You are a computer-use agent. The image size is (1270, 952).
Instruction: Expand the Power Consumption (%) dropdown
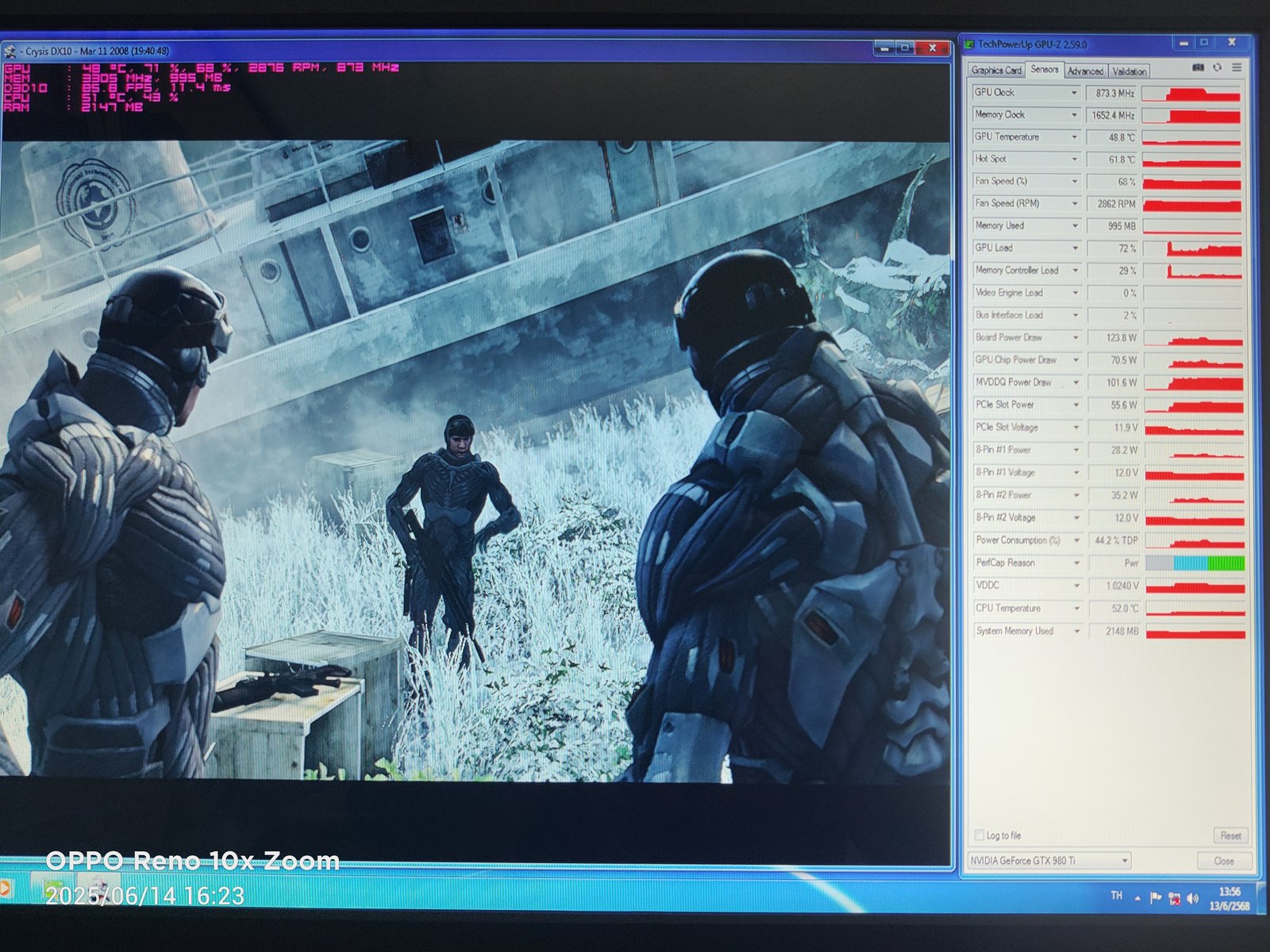pyautogui.click(x=1077, y=540)
